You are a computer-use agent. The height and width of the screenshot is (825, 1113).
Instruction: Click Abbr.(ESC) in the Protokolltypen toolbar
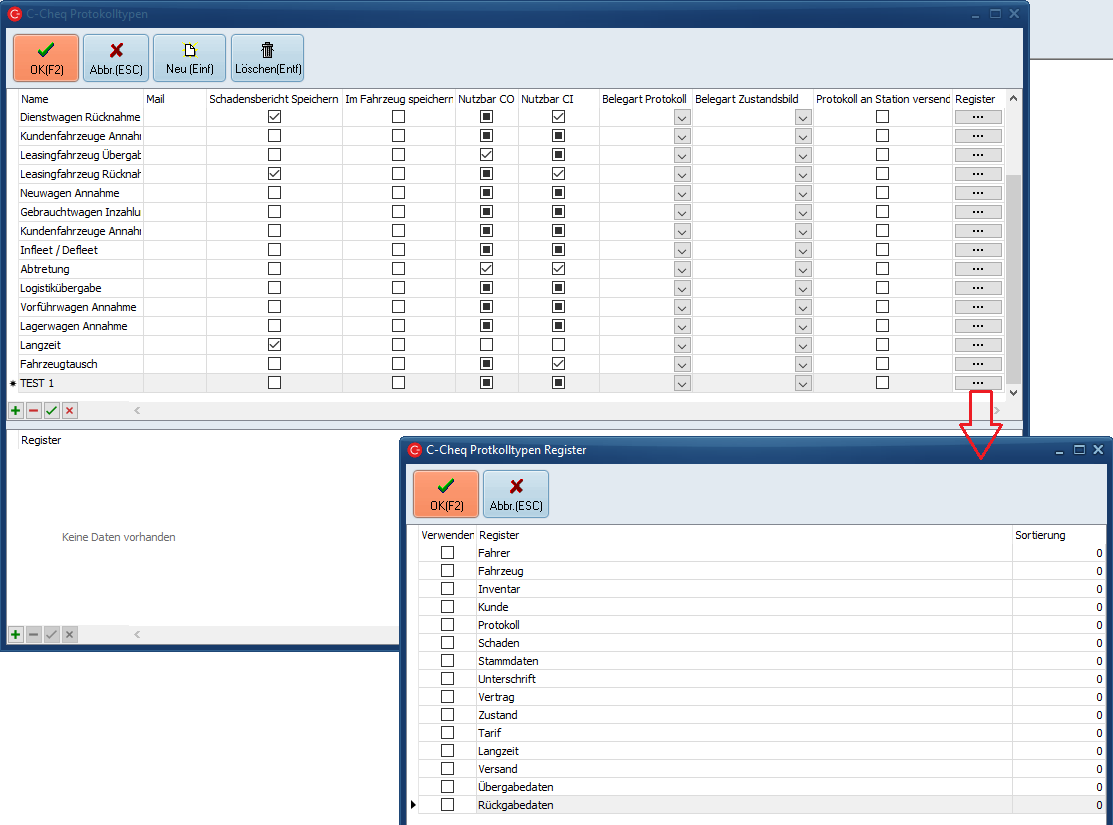coord(116,58)
